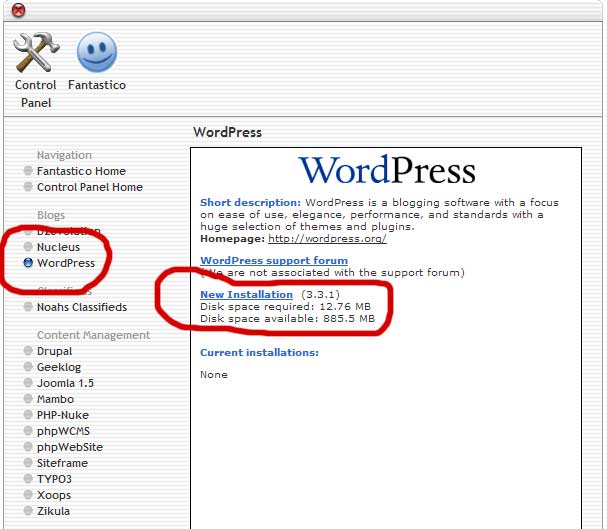
Task: Click the blue bullet beside WordPress
Action: 28,263
